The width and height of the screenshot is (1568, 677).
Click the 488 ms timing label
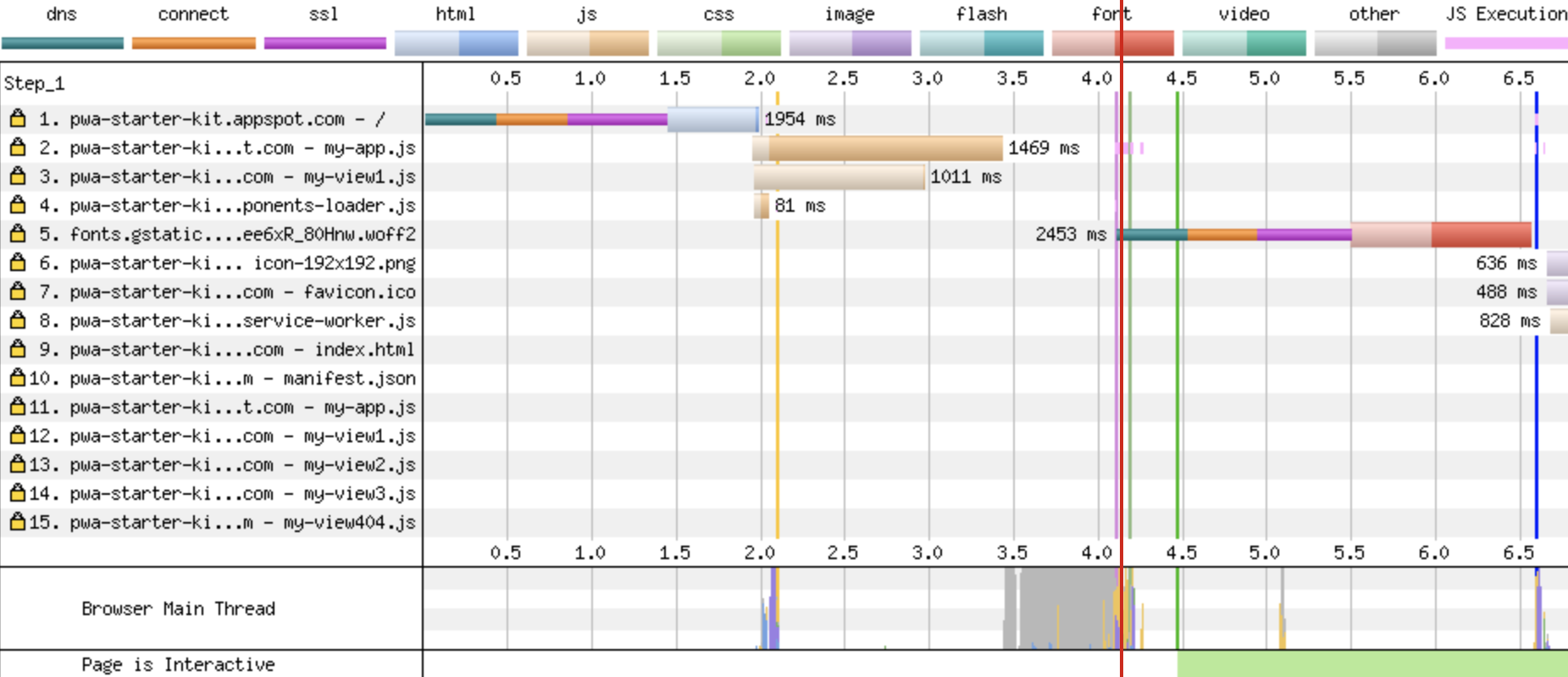(1506, 291)
